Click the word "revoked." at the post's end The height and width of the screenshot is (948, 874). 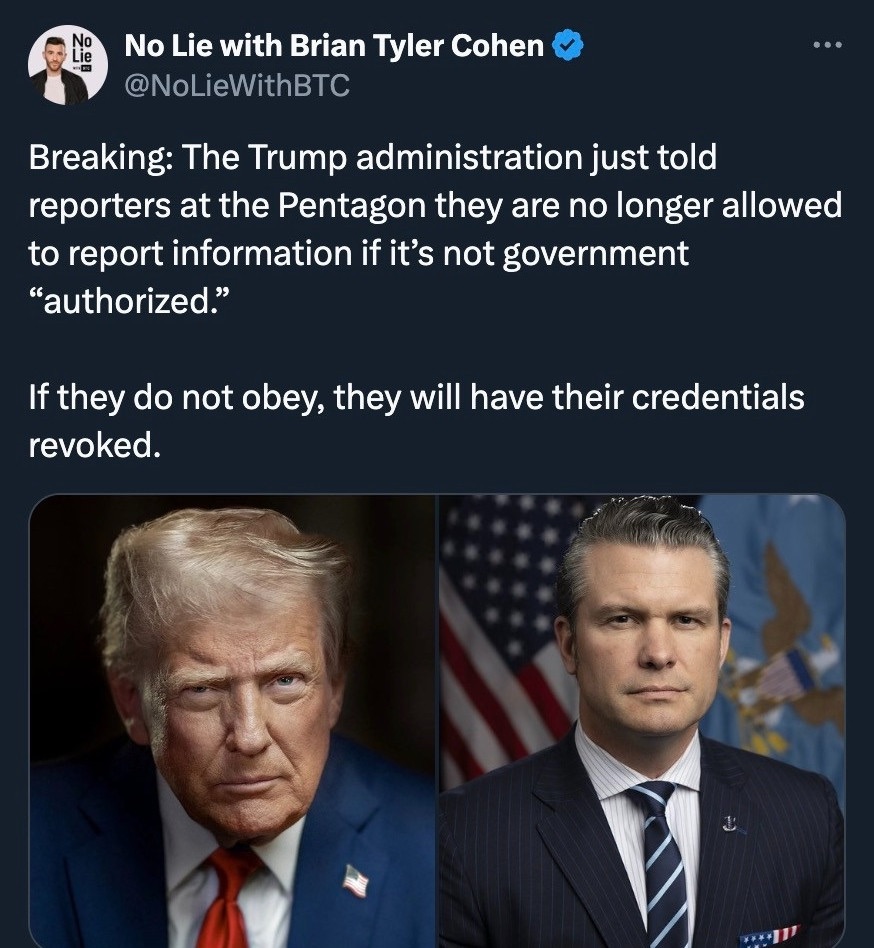pos(95,446)
